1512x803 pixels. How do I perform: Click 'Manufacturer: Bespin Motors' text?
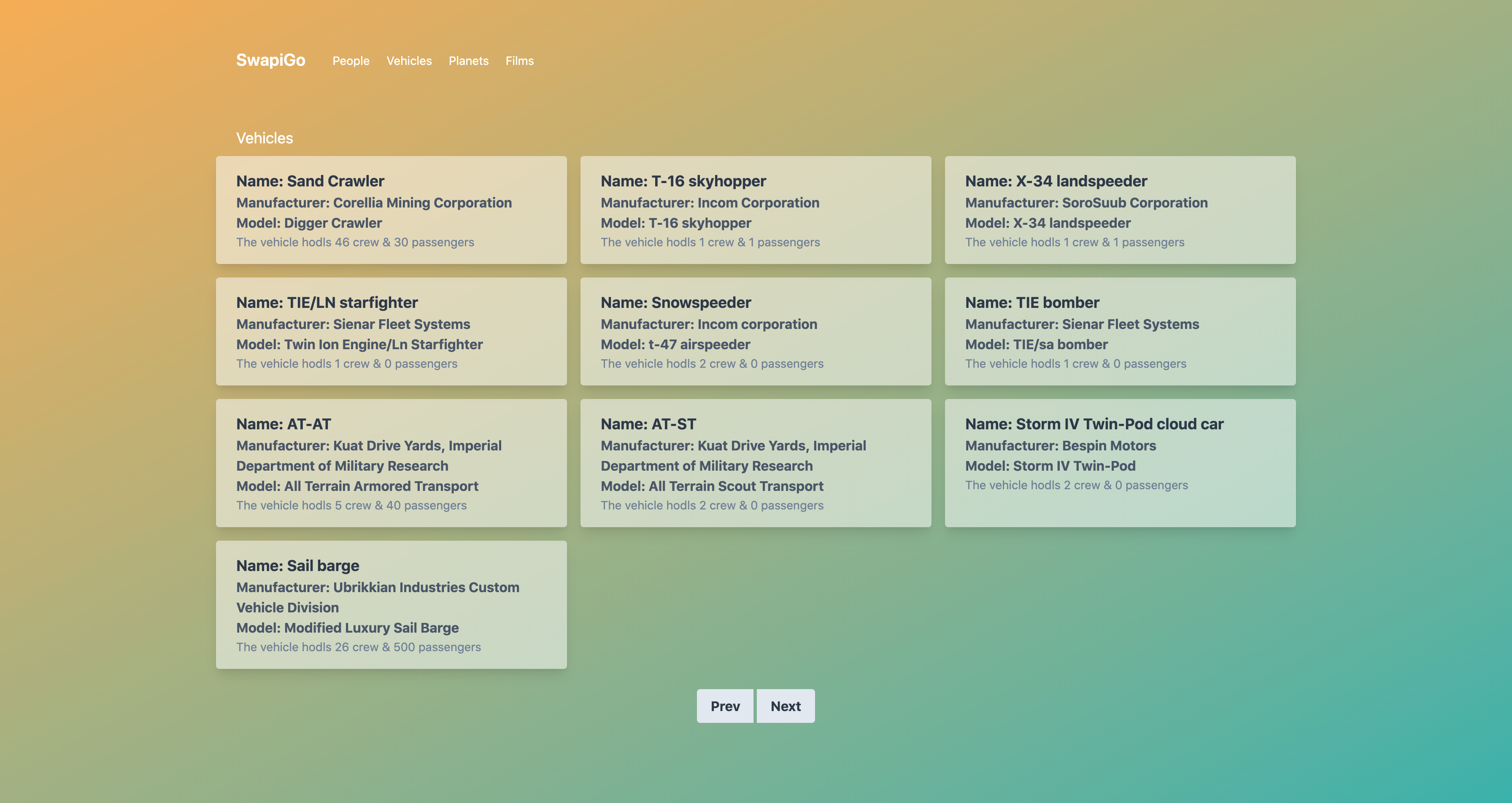1060,445
